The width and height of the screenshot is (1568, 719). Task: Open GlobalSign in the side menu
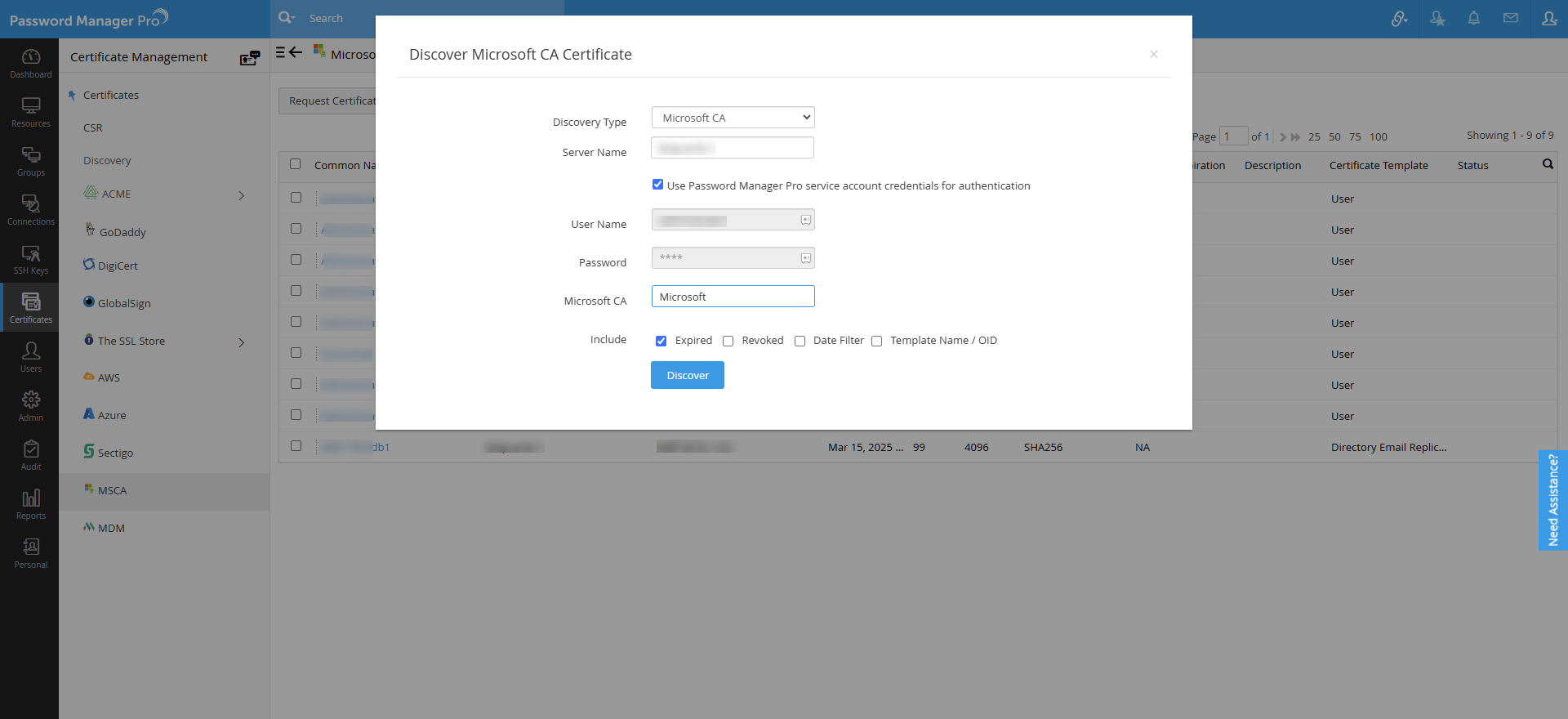(x=124, y=303)
